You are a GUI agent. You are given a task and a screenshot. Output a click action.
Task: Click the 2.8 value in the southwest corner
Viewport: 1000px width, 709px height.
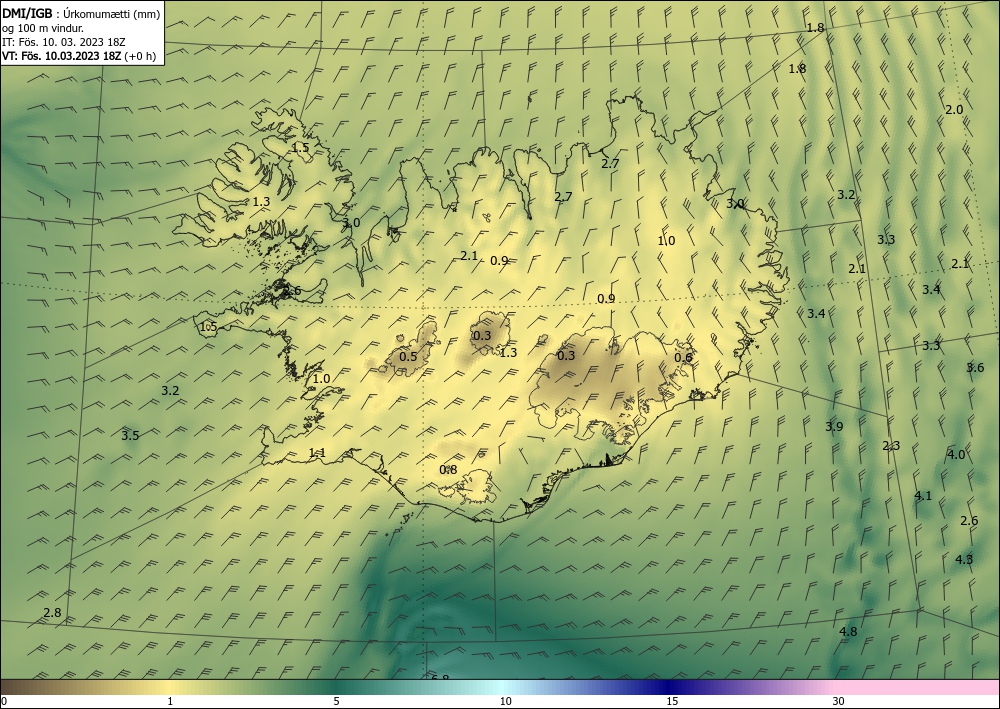pyautogui.click(x=52, y=613)
